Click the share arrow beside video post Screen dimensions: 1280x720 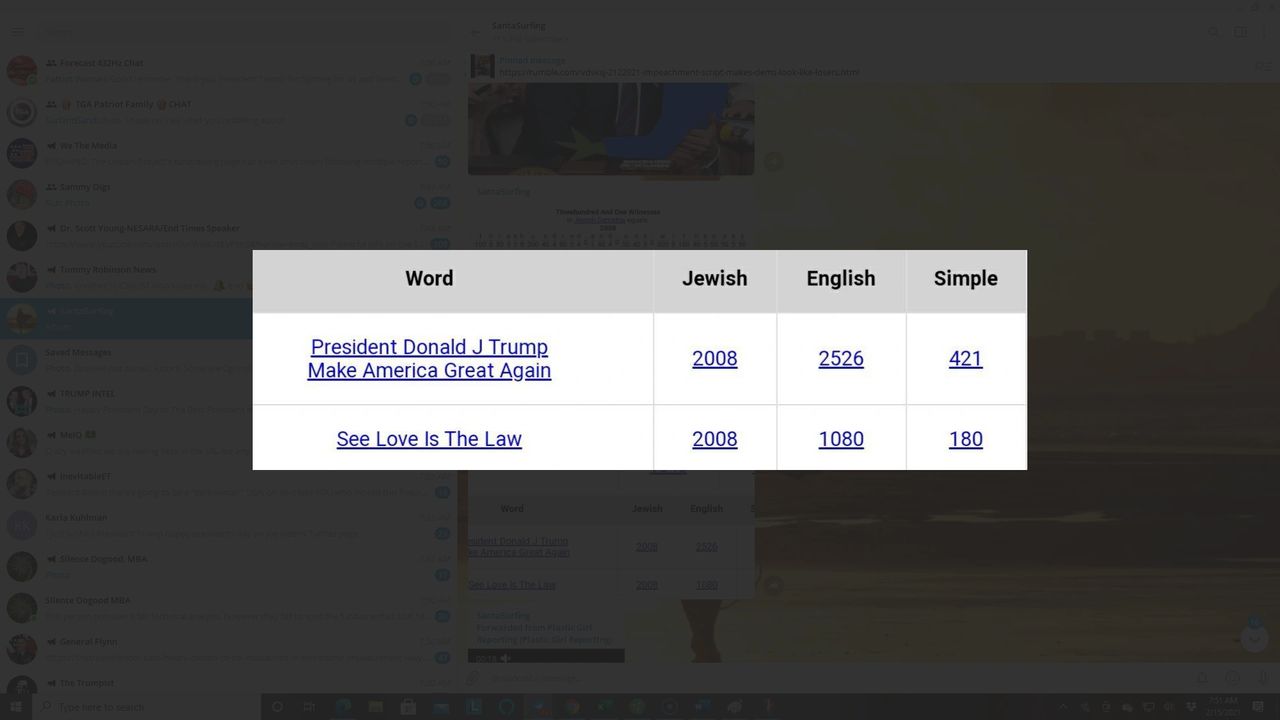click(x=773, y=161)
